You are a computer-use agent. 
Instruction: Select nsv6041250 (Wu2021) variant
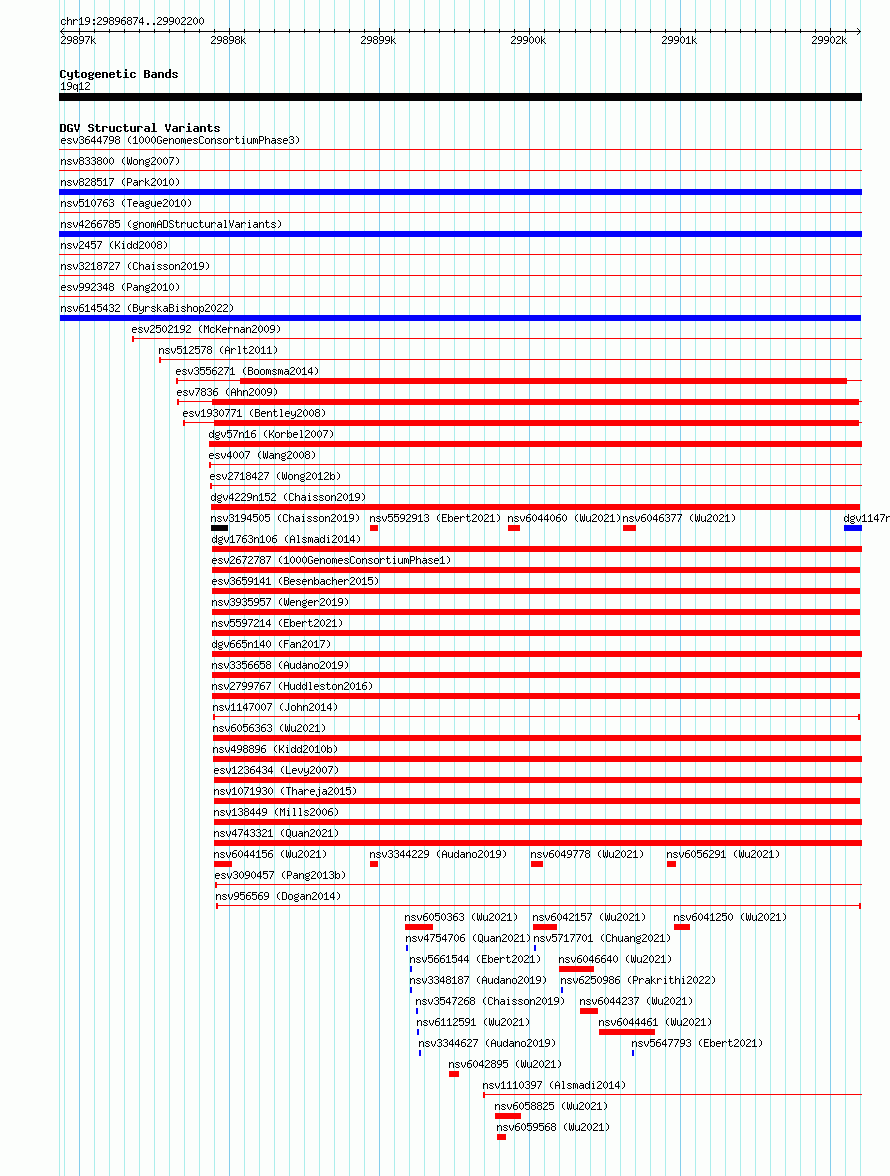point(730,917)
